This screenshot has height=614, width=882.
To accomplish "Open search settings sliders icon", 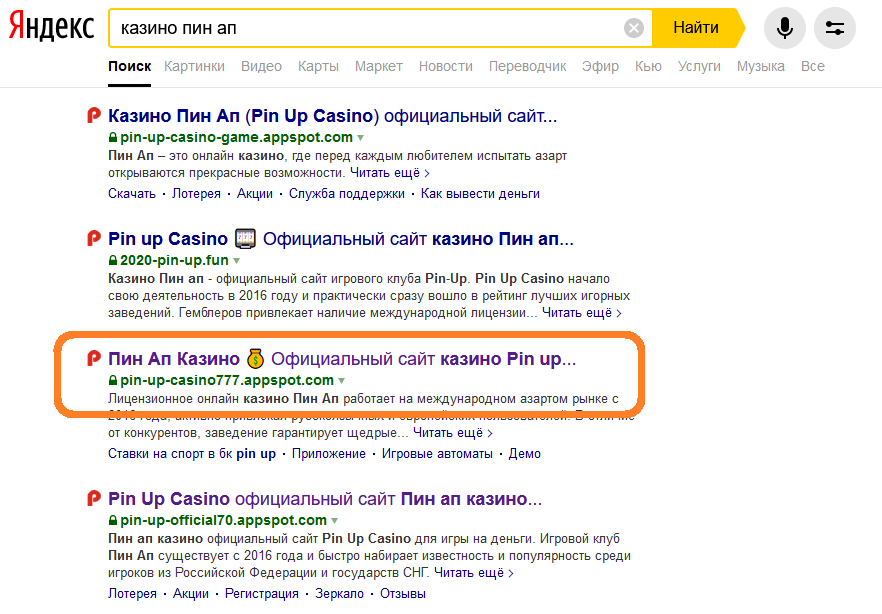I will [x=835, y=28].
